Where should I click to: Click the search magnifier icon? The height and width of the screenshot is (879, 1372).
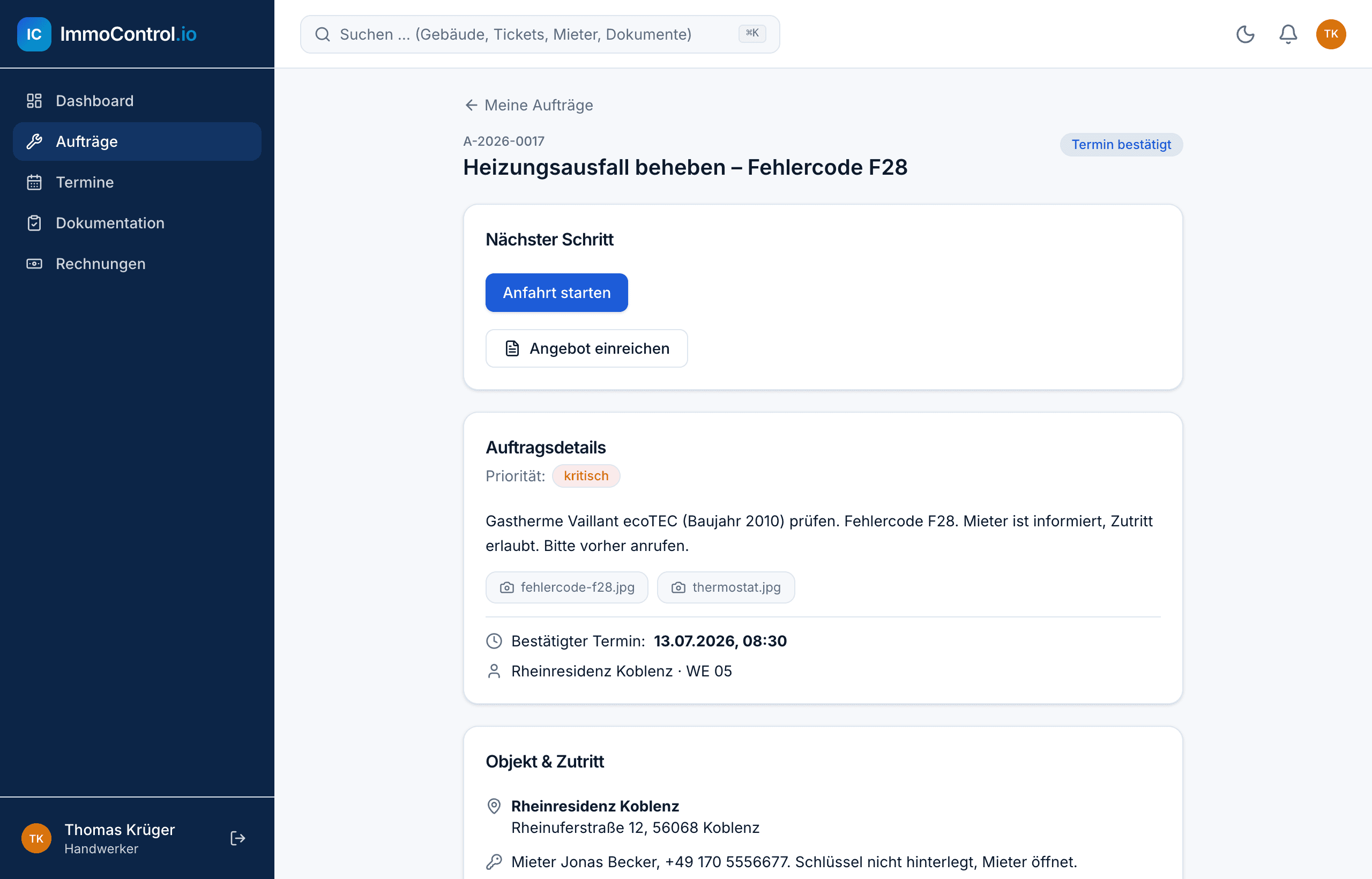coord(323,34)
